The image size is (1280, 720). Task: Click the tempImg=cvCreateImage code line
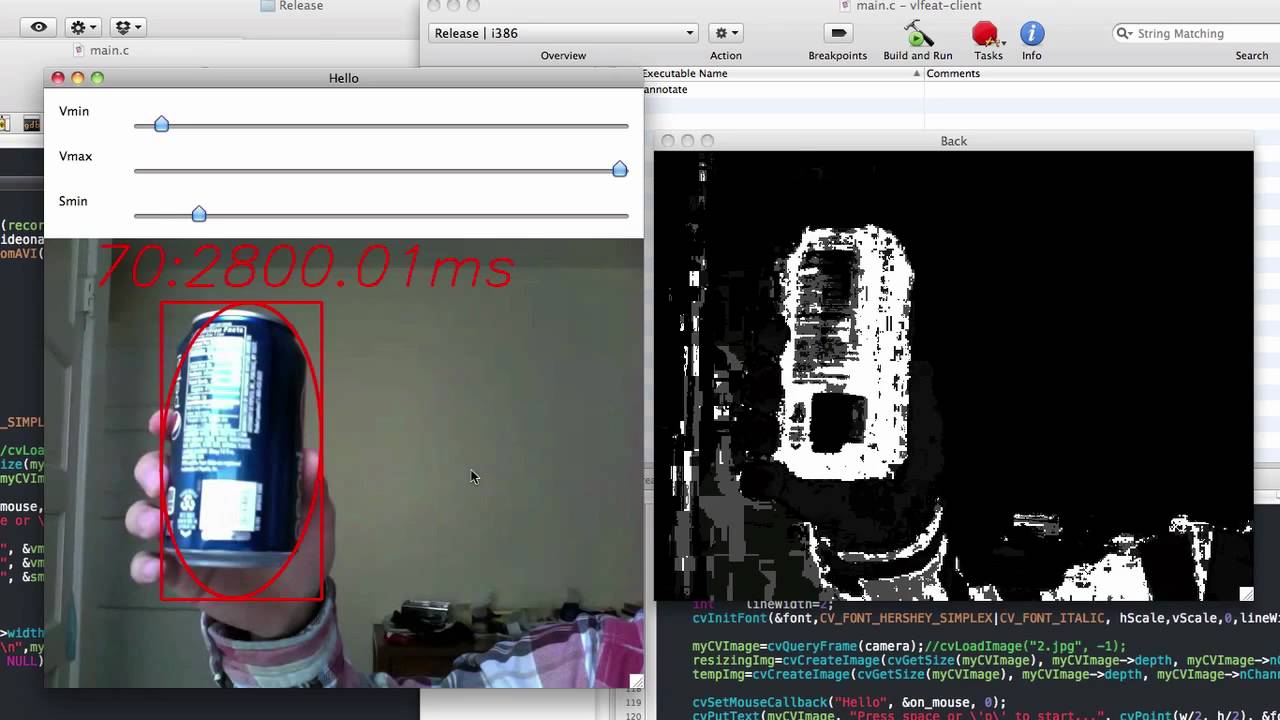tap(986, 674)
